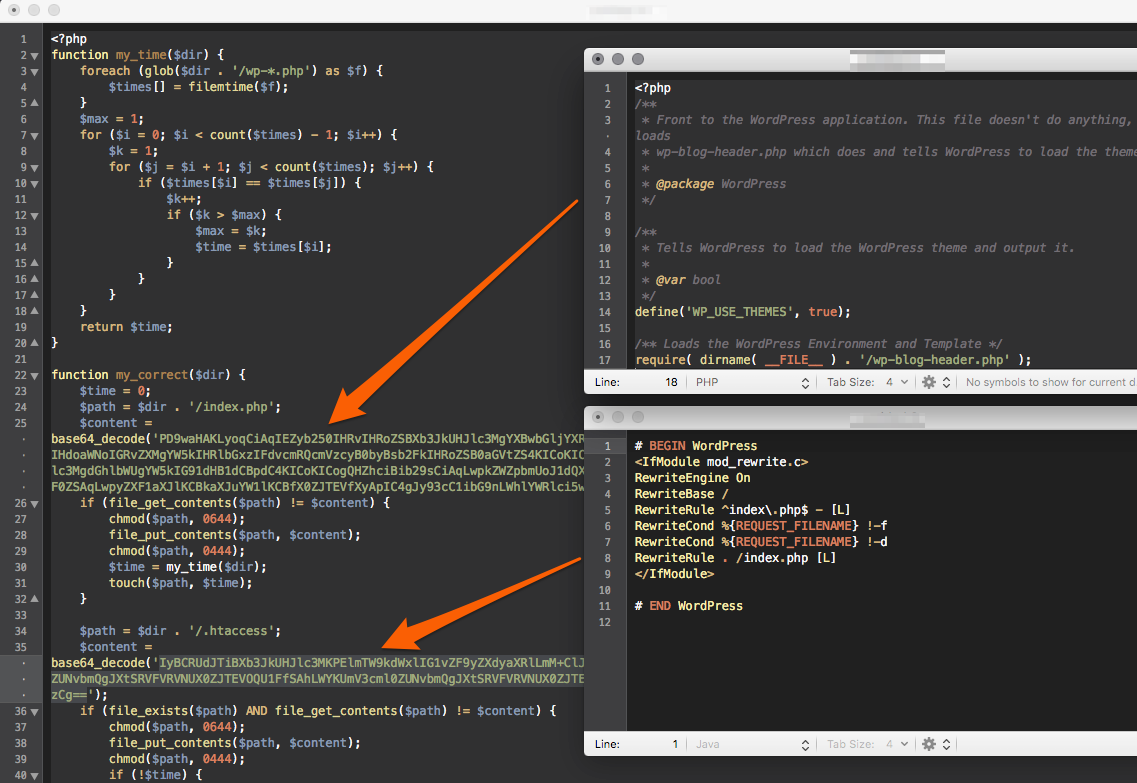Screen dimensions: 1137x783
Task: Click the end-fold marker at line 17
Action: 34,295
